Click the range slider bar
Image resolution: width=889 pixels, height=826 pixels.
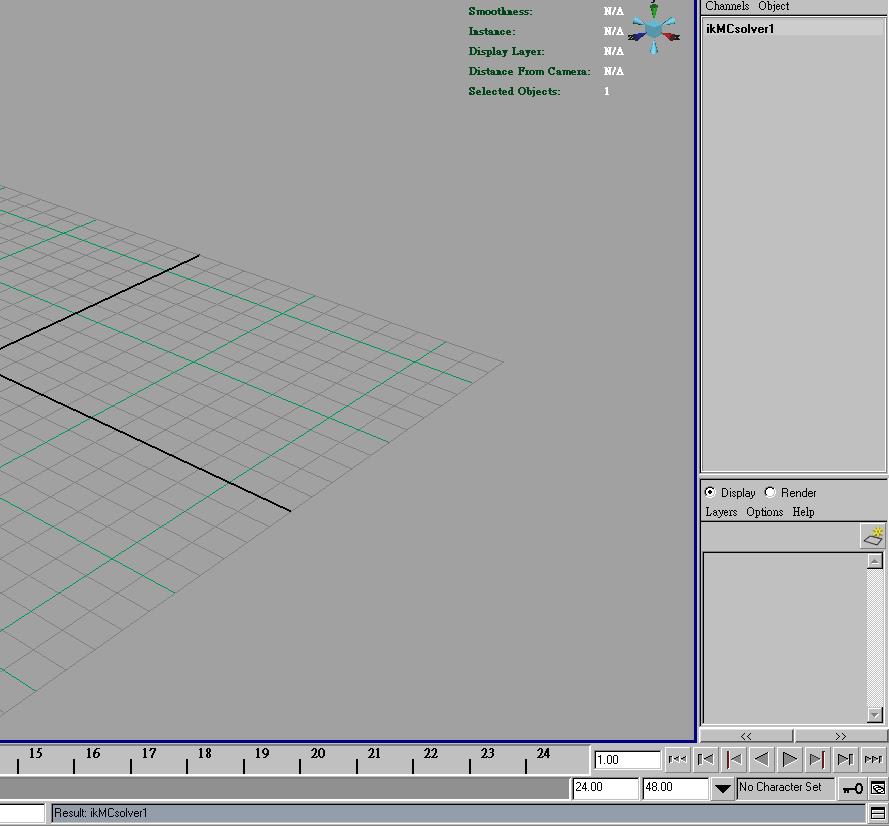point(284,788)
